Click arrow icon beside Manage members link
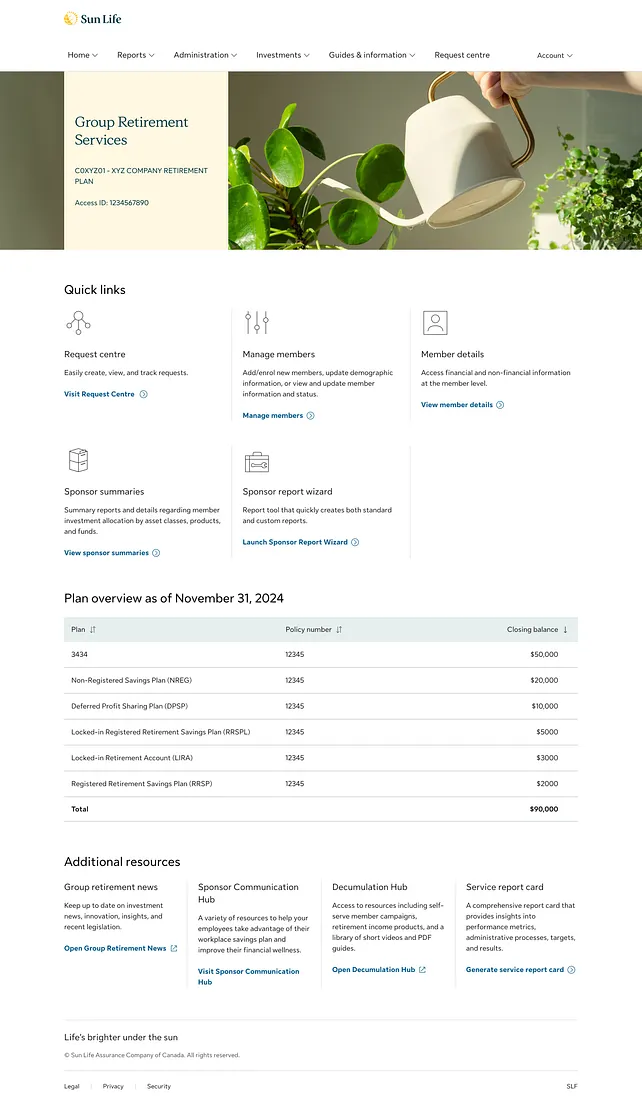The height and width of the screenshot is (1109, 642). (x=310, y=416)
